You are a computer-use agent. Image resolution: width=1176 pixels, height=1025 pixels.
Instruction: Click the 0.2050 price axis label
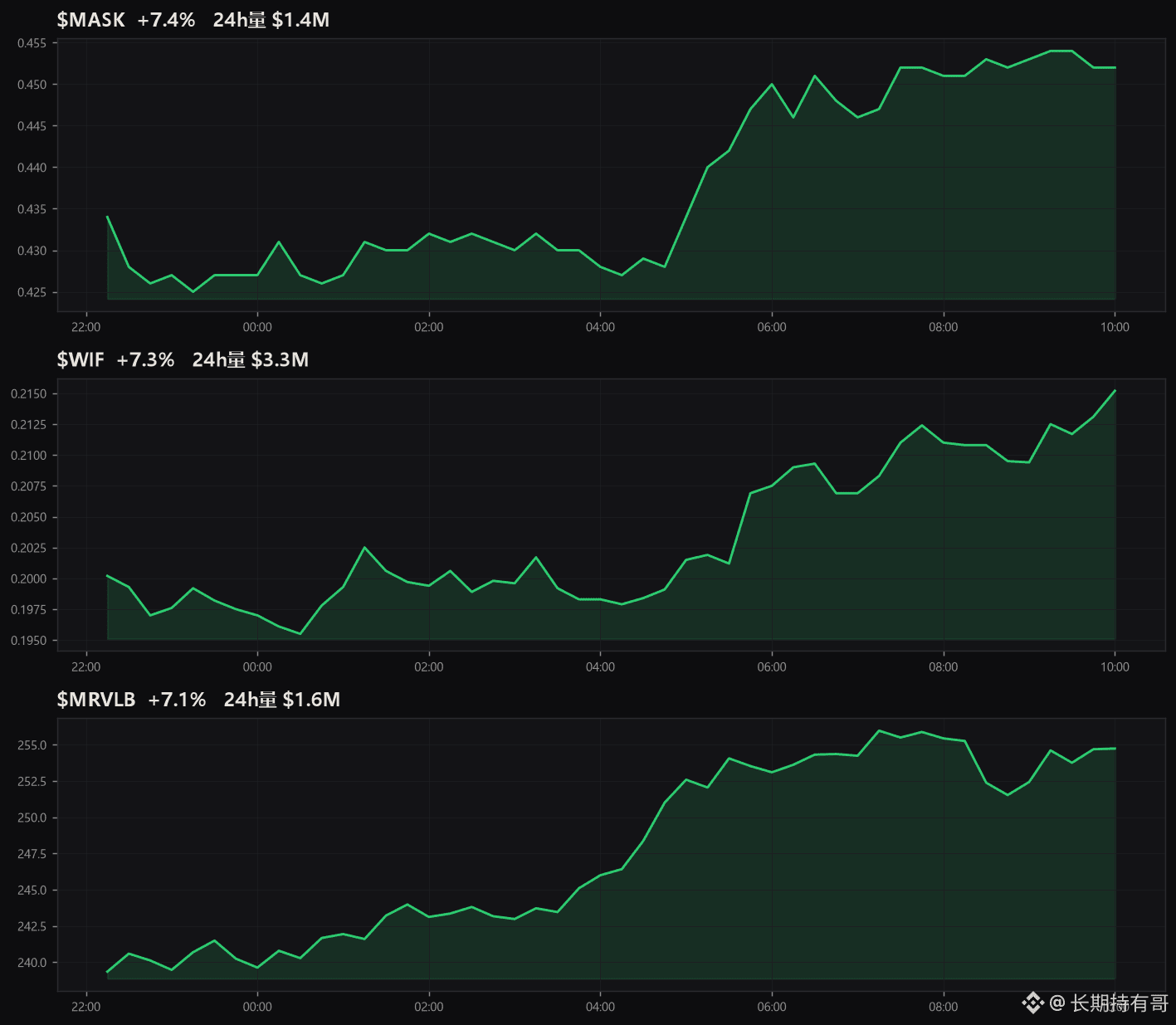pos(28,517)
